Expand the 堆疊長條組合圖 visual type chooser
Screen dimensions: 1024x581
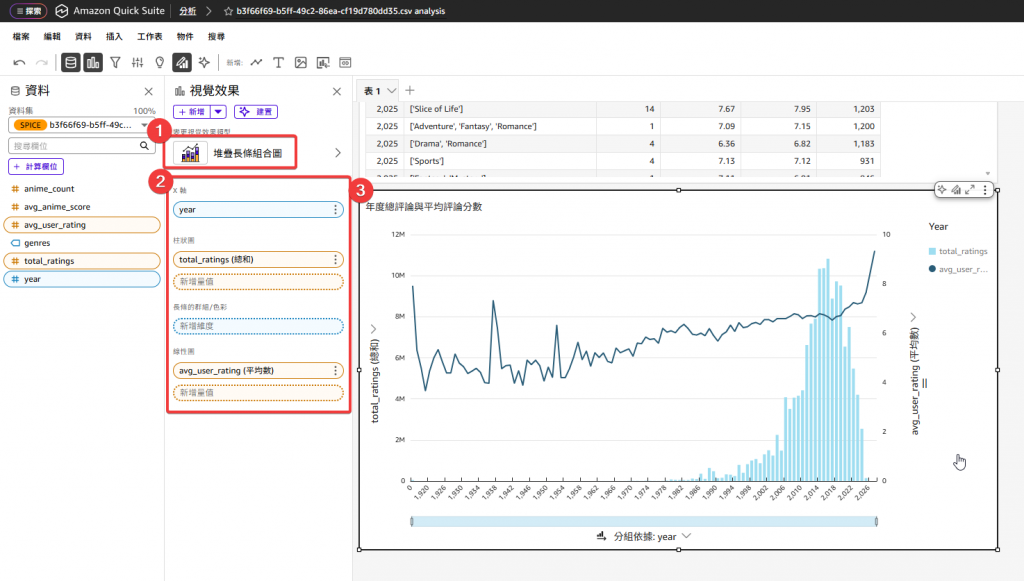(x=338, y=153)
